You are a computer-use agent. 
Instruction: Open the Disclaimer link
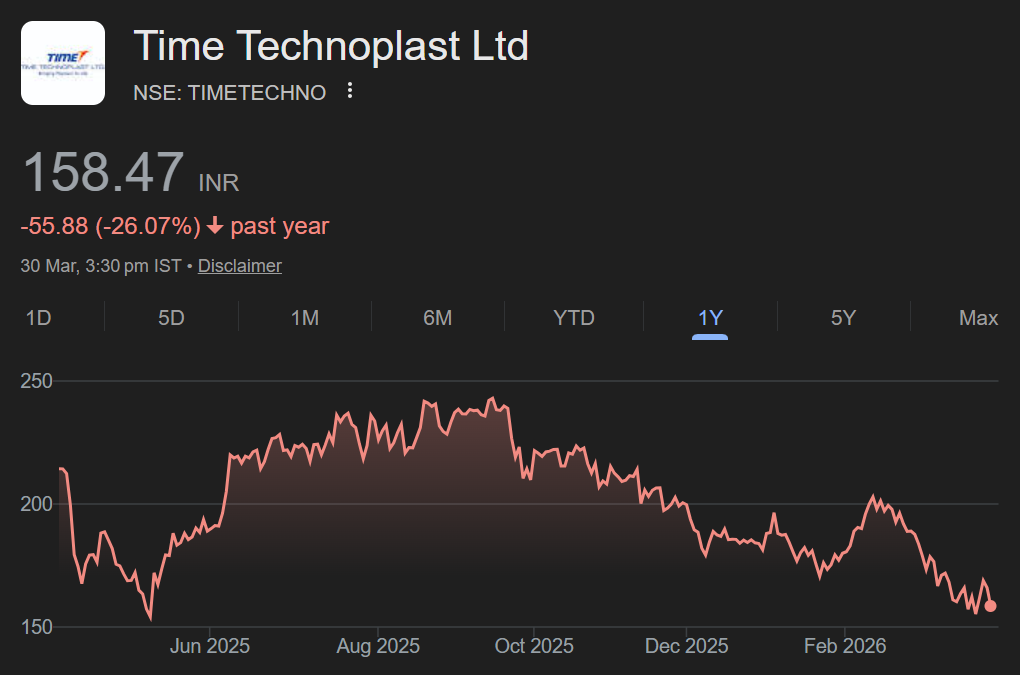239,265
